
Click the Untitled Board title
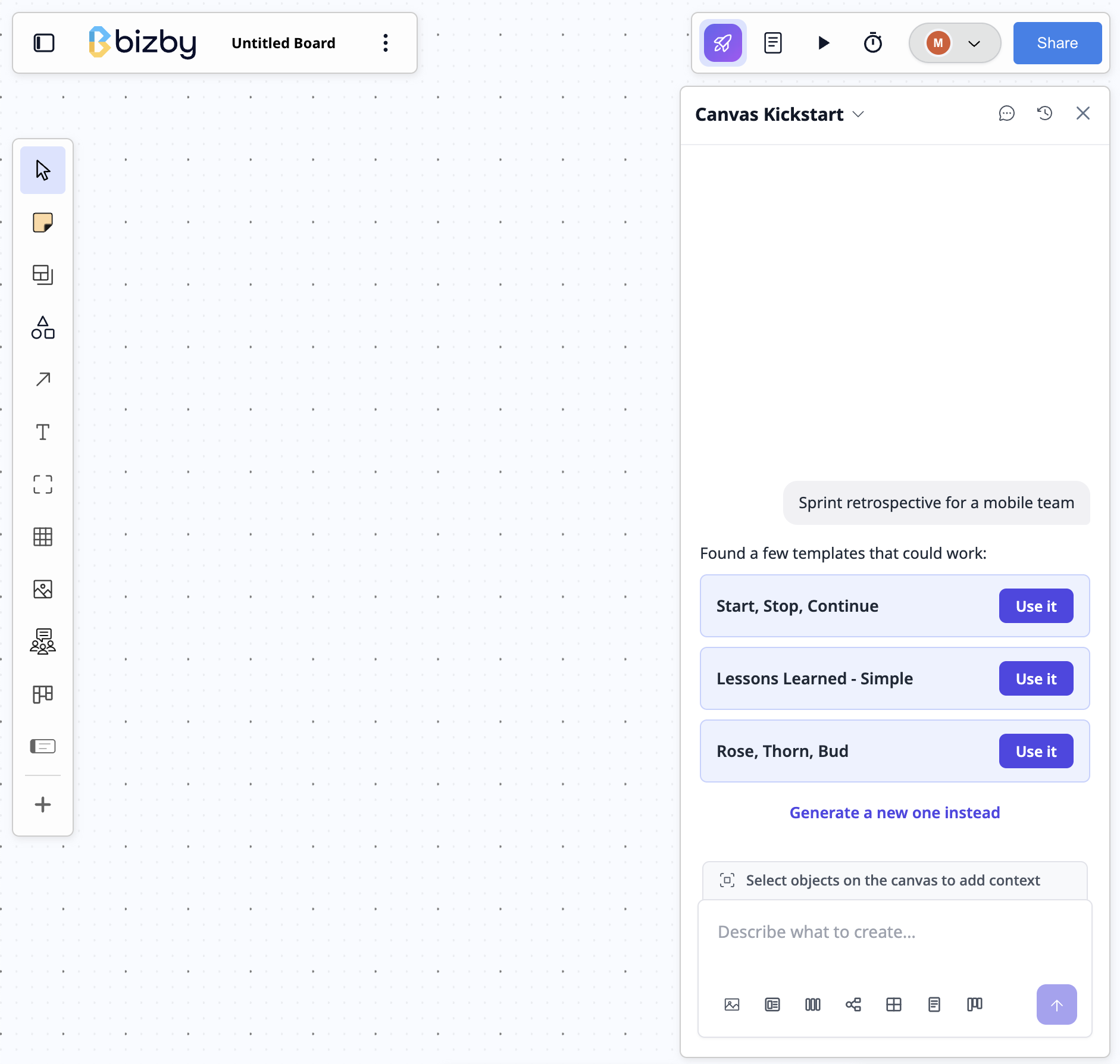(x=283, y=43)
